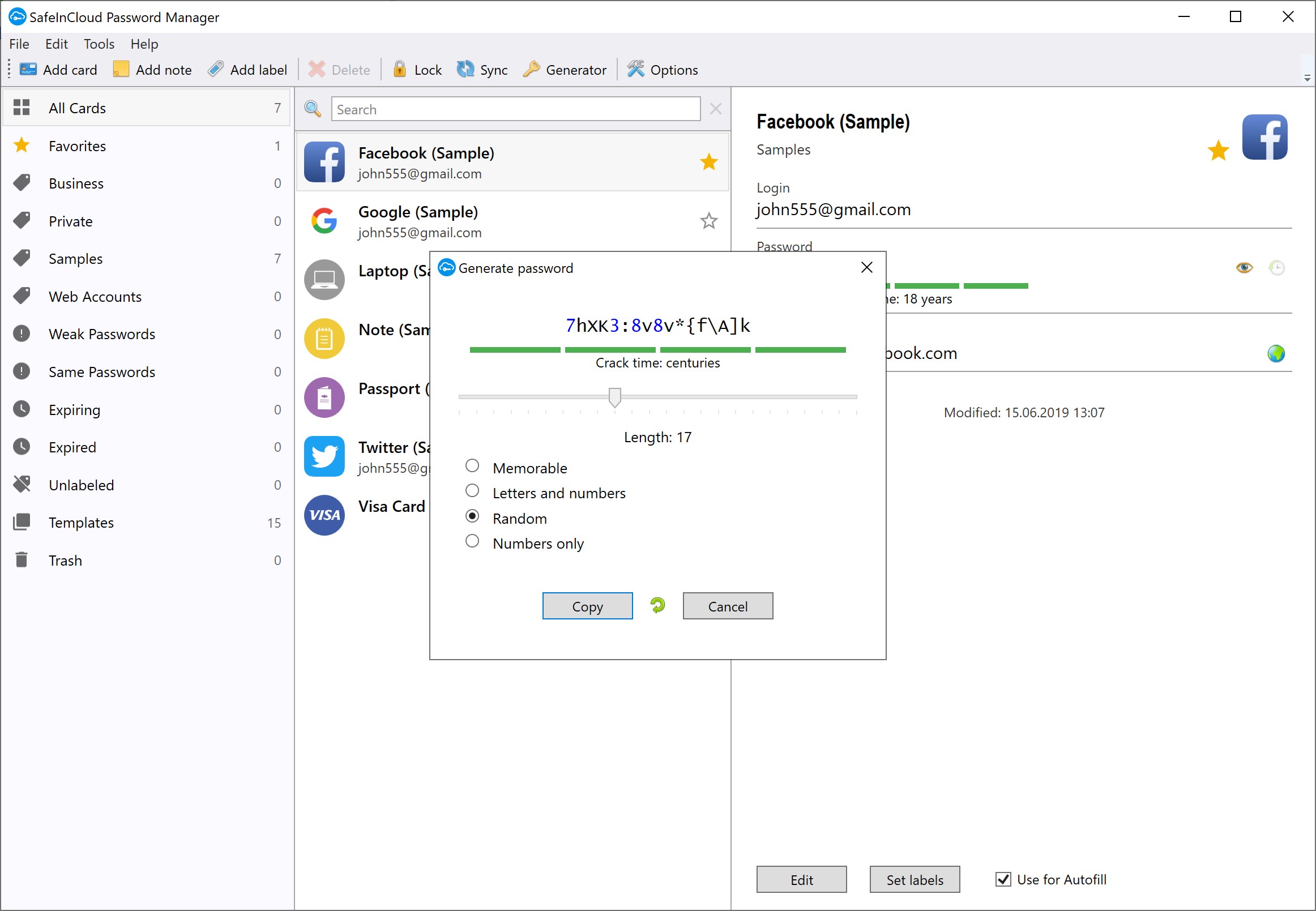Choose Numbers only radio option
This screenshot has width=1316, height=911.
pos(472,541)
